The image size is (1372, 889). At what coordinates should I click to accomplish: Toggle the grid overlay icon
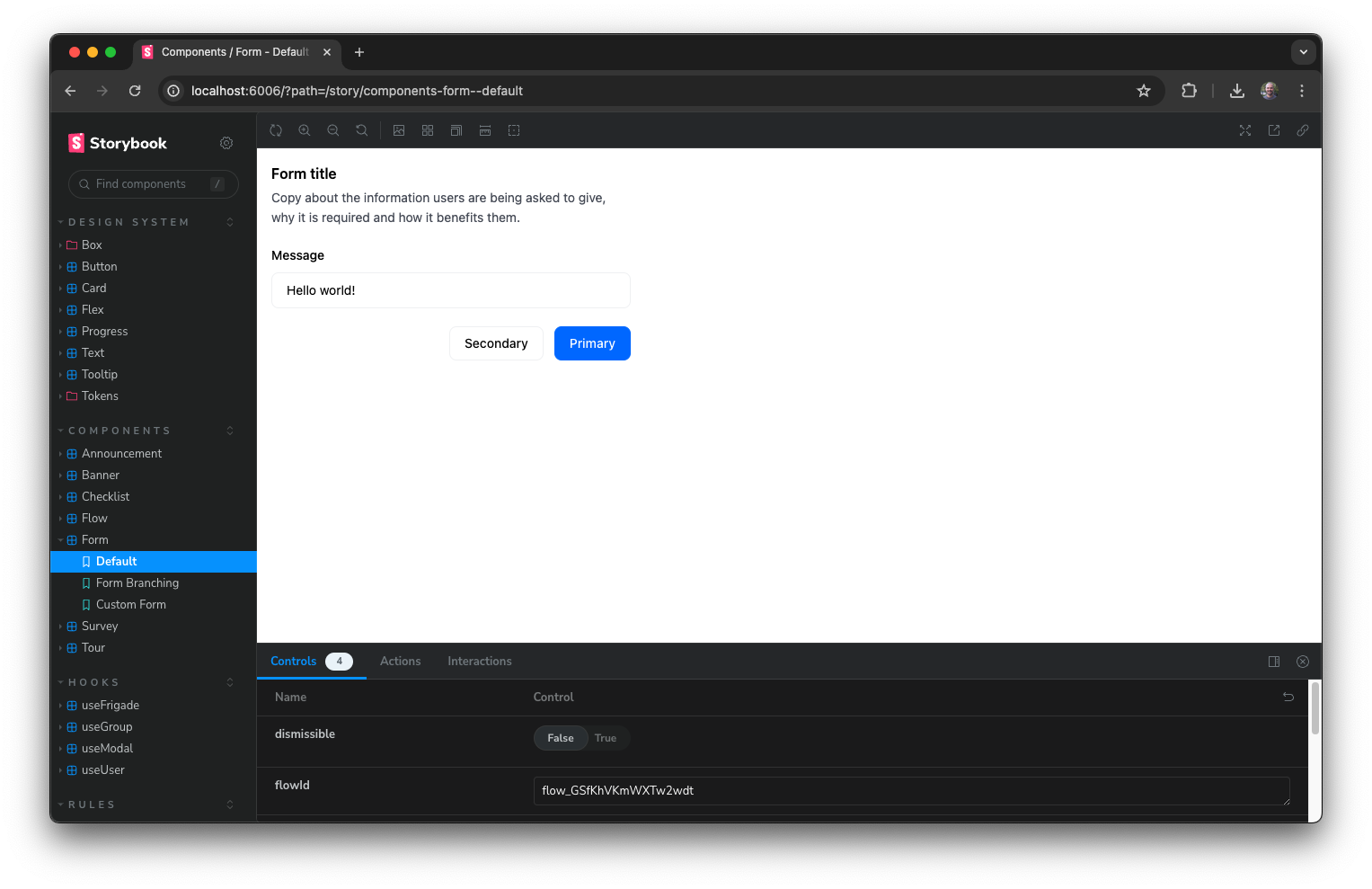(428, 130)
